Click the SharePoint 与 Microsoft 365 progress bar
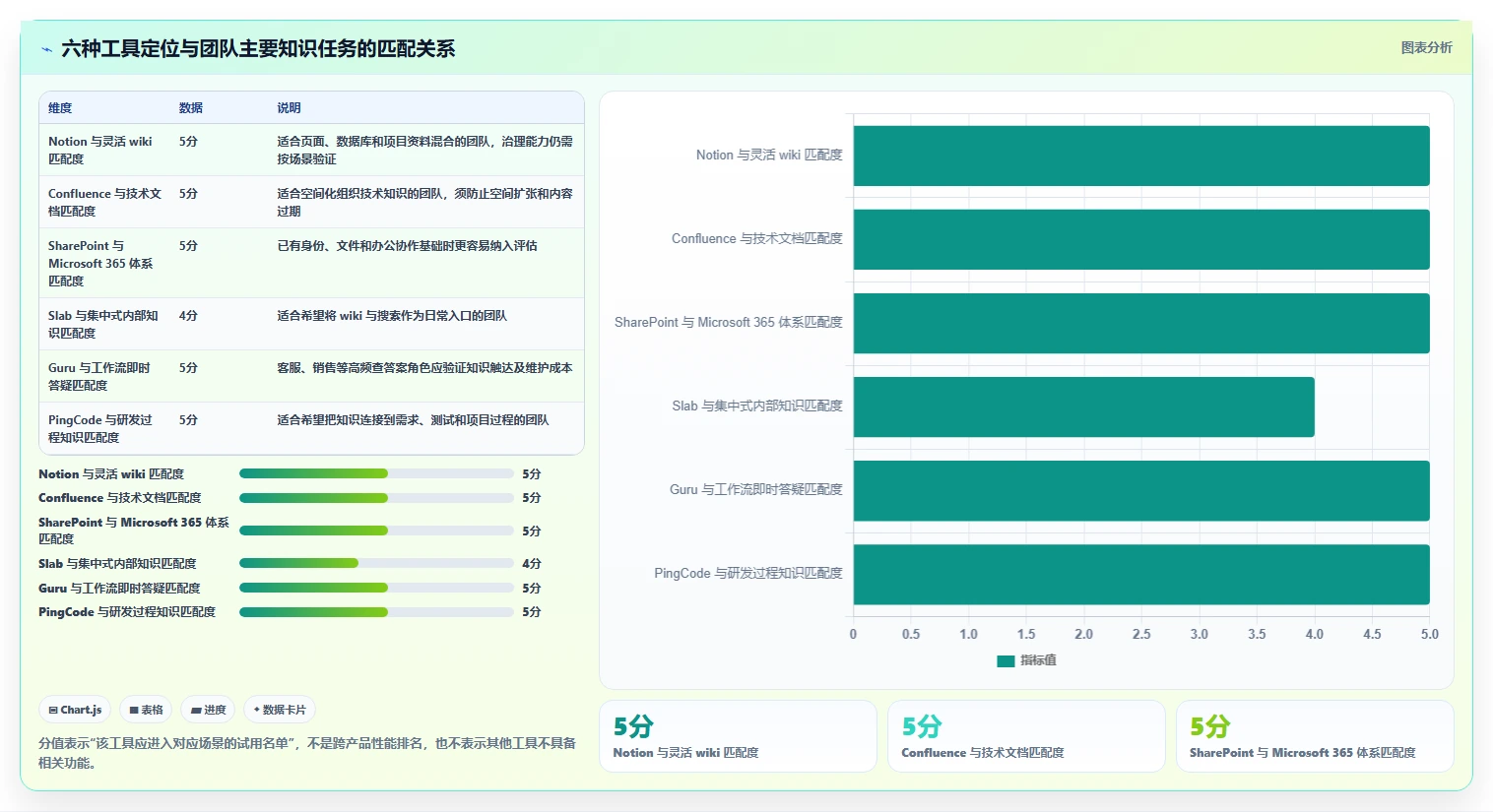 [376, 531]
